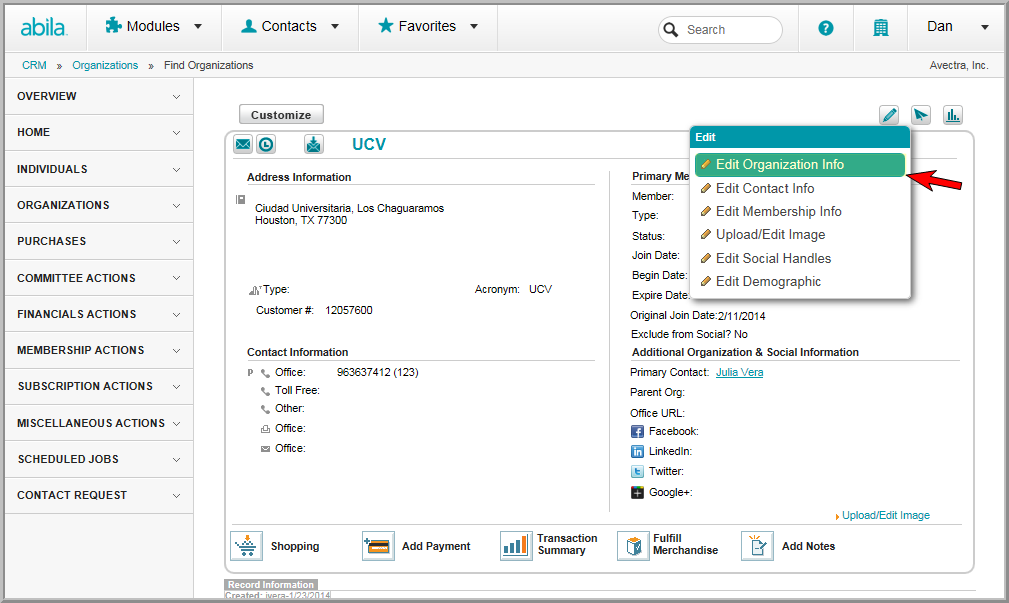Screen dimensions: 1009x603
Task: Click the Office fax icon
Action: [x=265, y=429]
